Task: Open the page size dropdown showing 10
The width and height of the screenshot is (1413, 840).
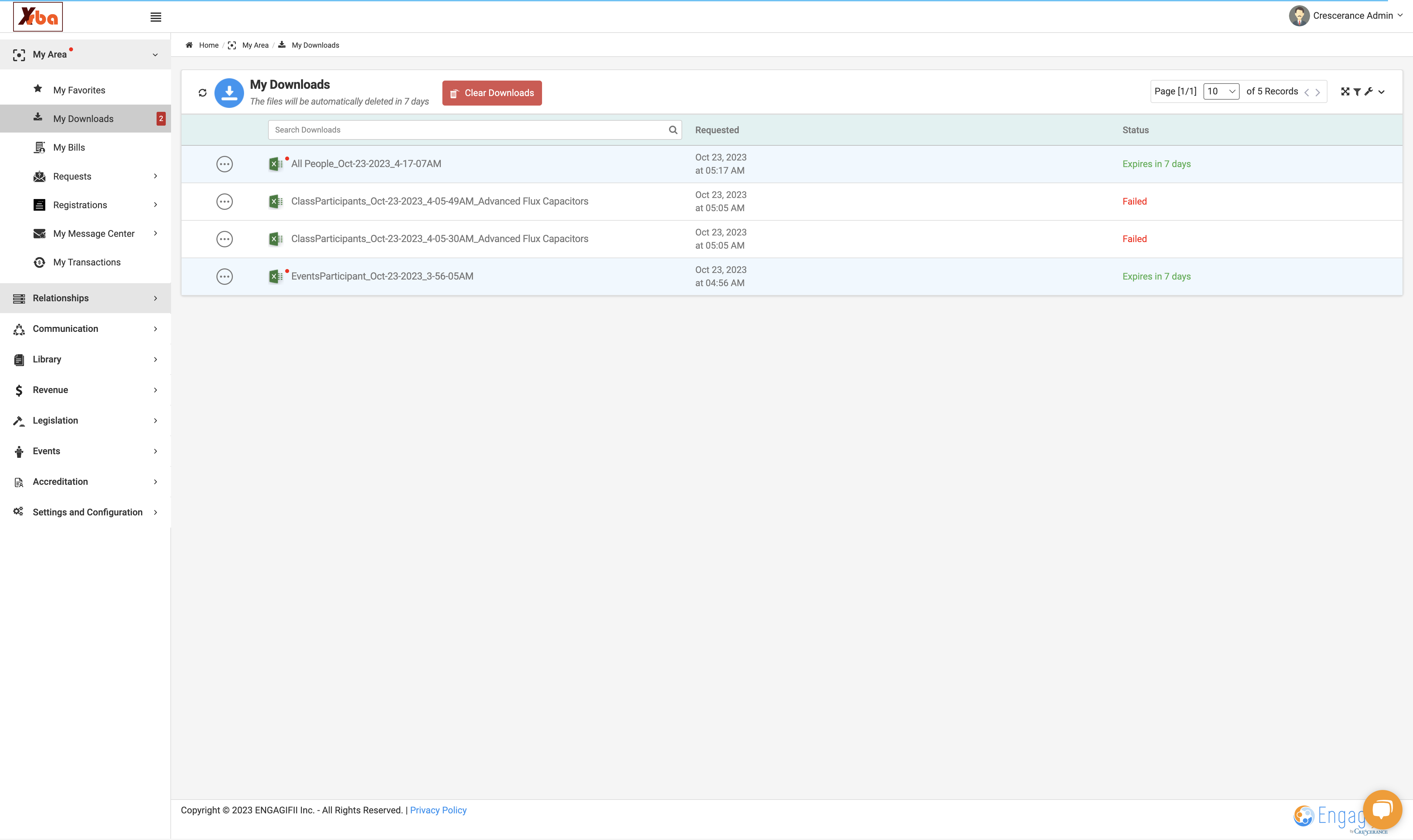Action: coord(1221,91)
